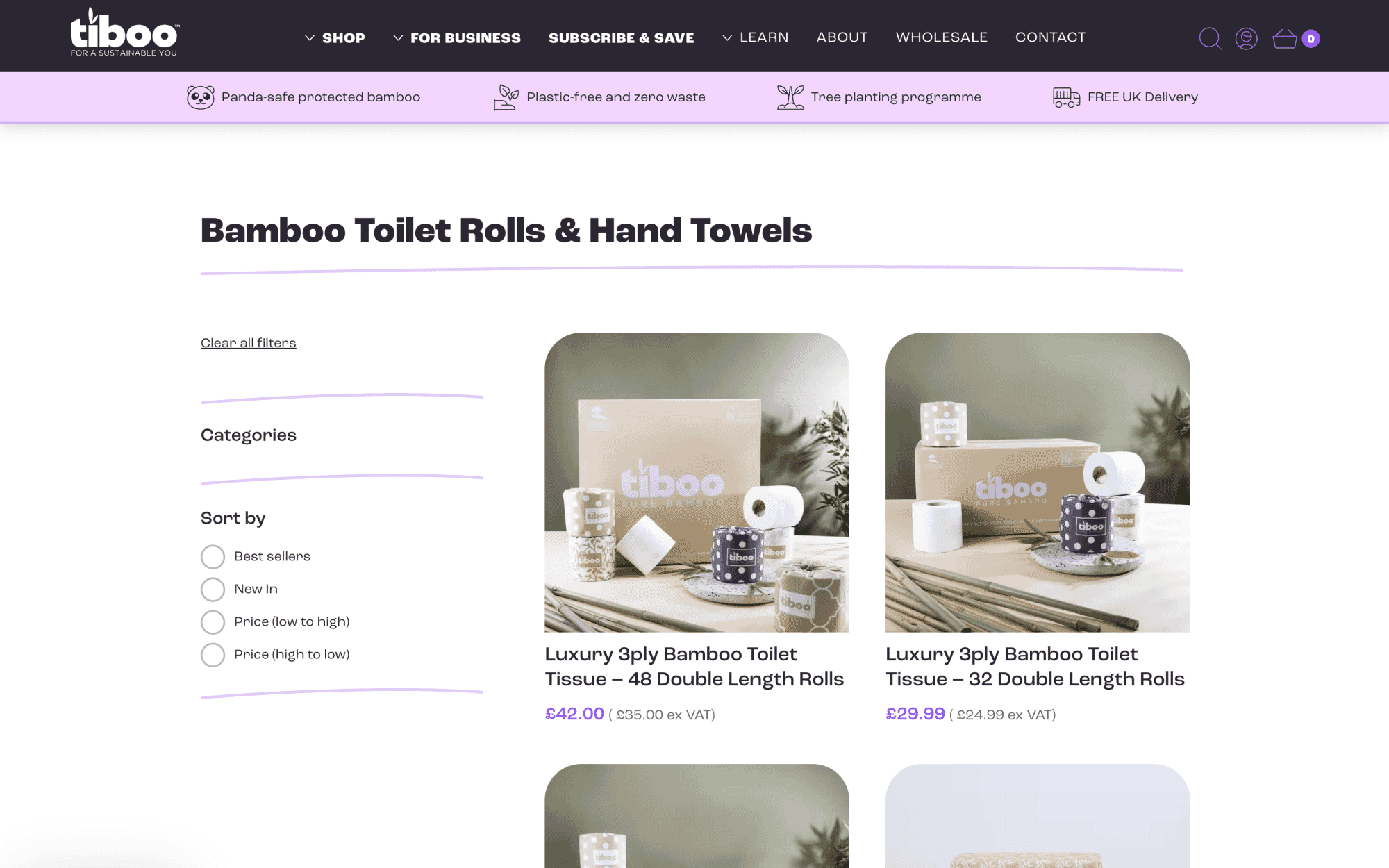This screenshot has width=1389, height=868.
Task: Click the panda face icon
Action: point(200,97)
